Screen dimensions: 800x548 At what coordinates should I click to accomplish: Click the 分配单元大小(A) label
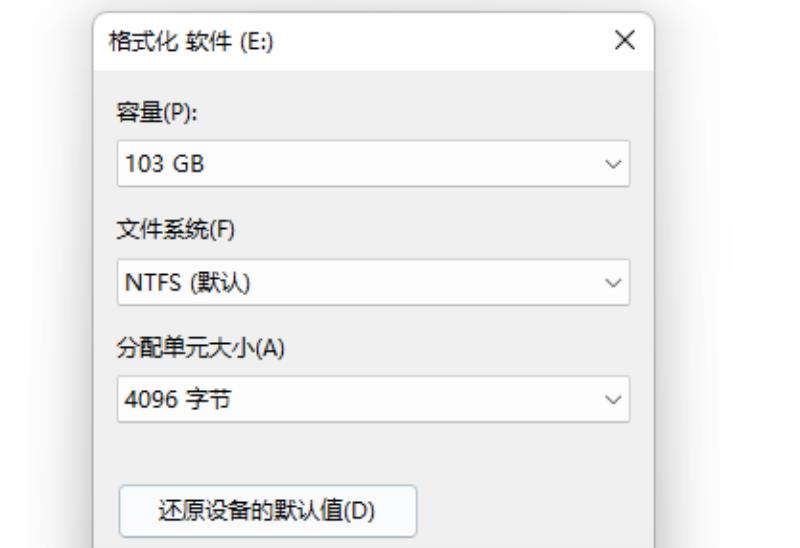201,348
